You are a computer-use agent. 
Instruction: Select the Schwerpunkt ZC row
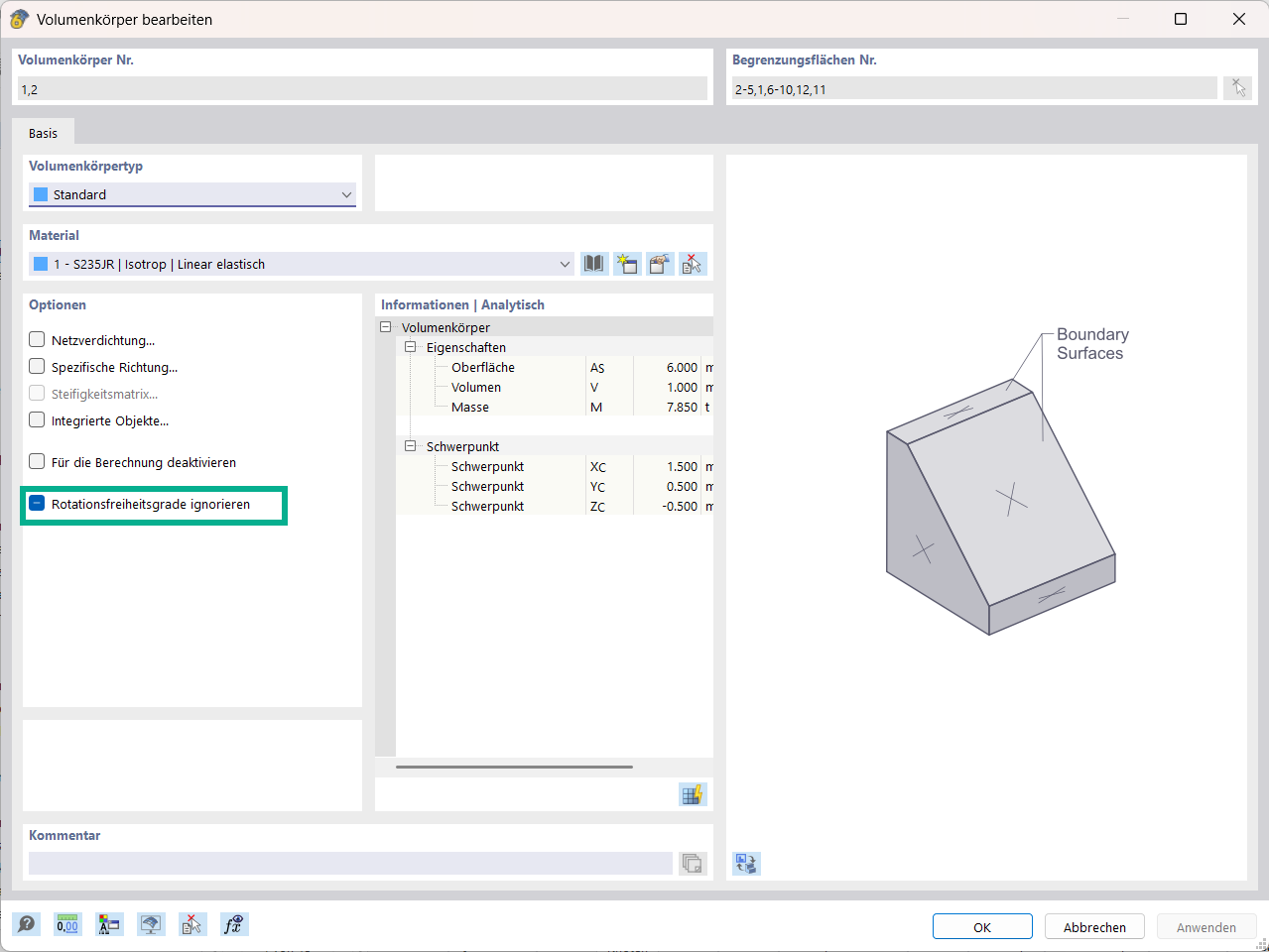pos(555,506)
